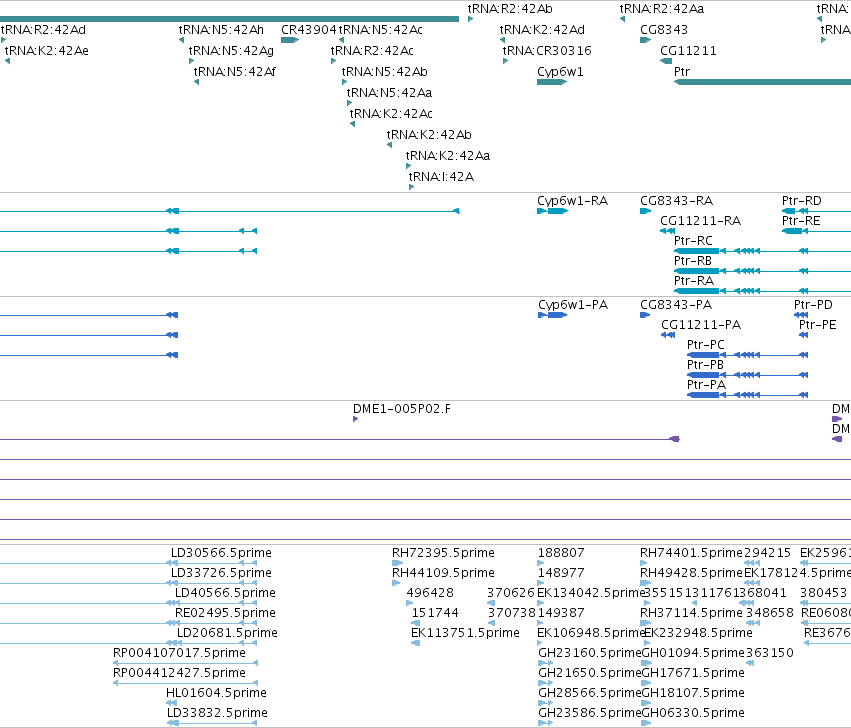The width and height of the screenshot is (851, 728).
Task: Select the 188807 feature label
Action: point(561,553)
